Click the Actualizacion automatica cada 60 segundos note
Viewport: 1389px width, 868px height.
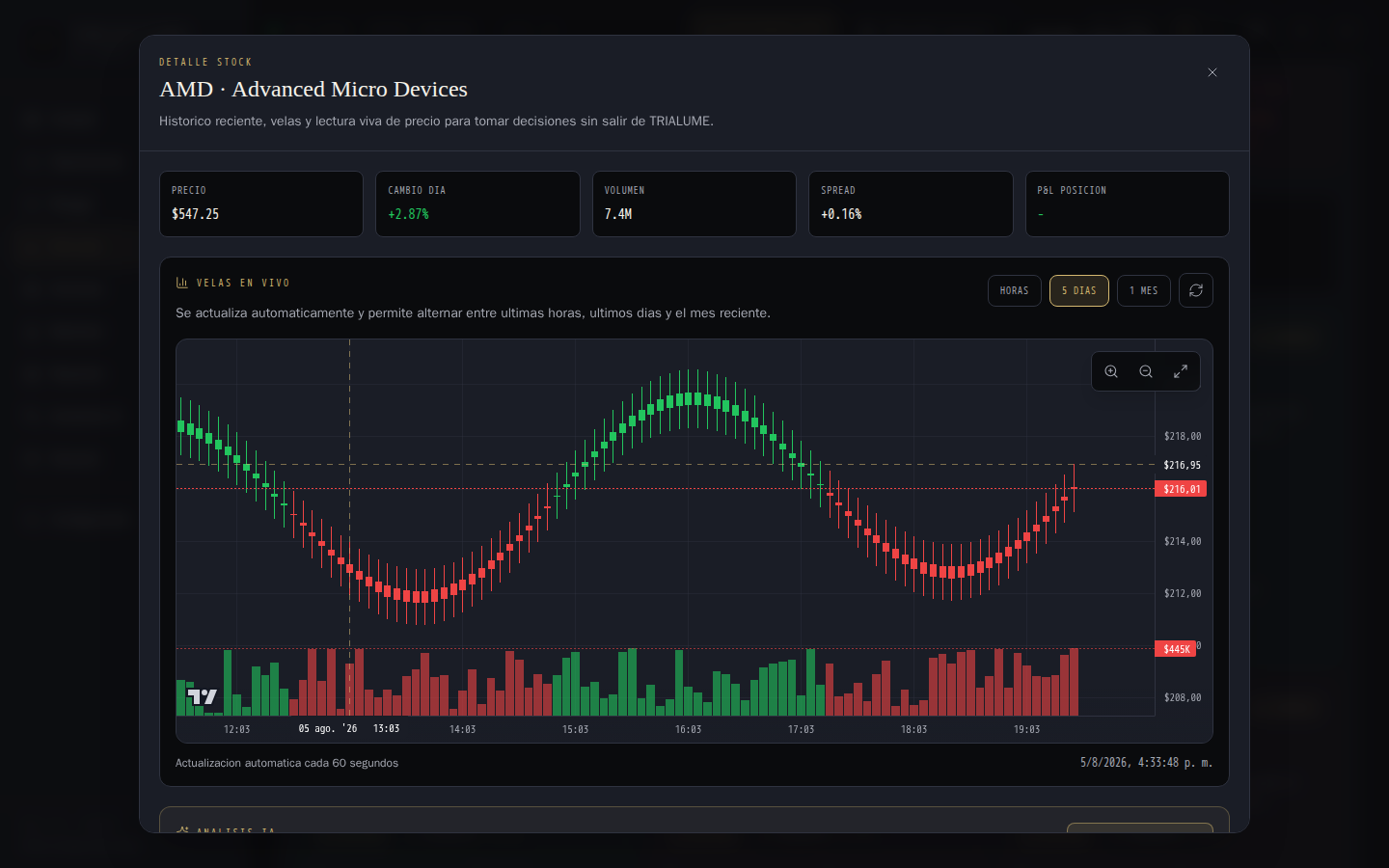(x=286, y=763)
